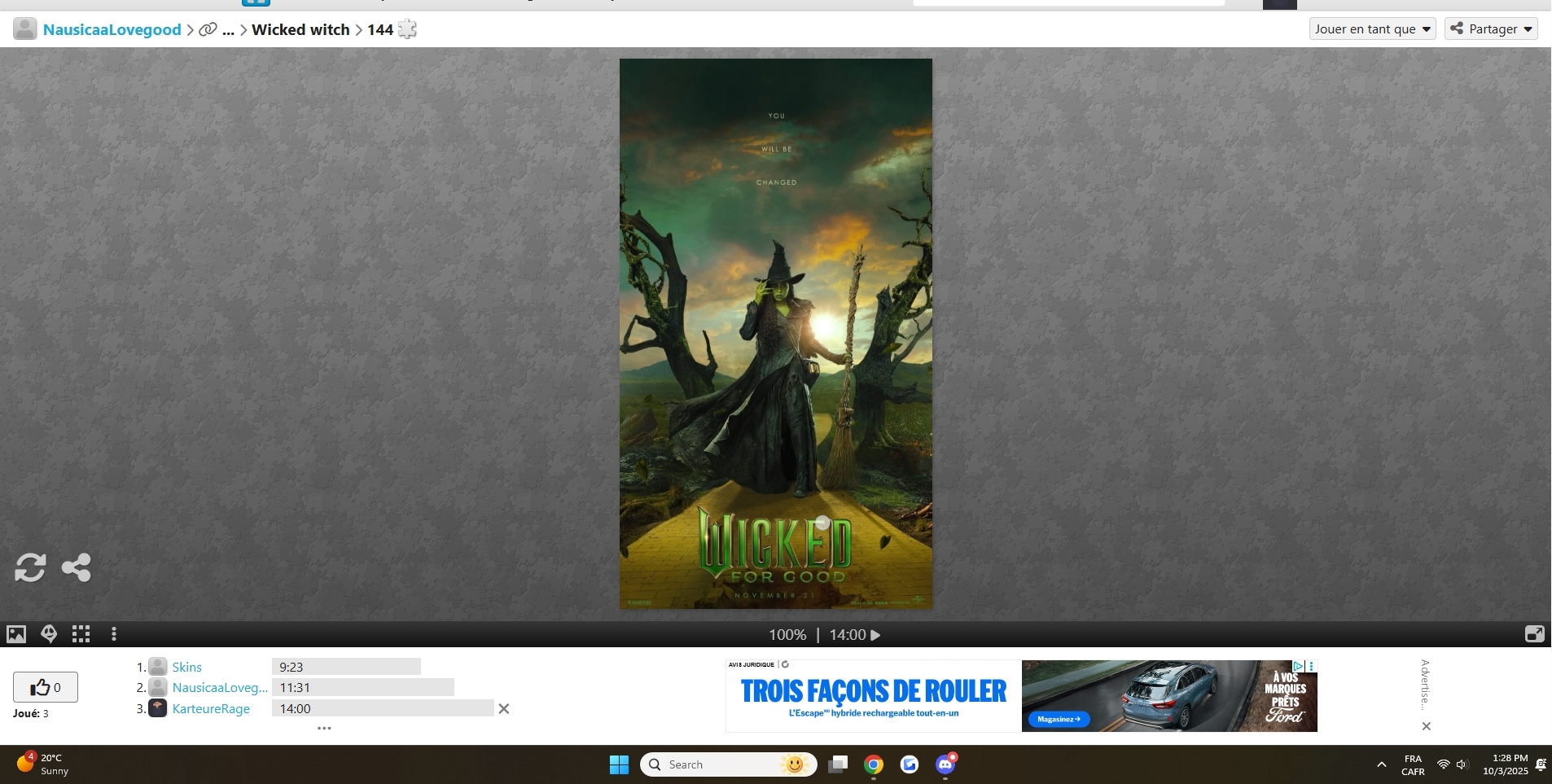Click the KarteureRage avatar picture

point(158,708)
